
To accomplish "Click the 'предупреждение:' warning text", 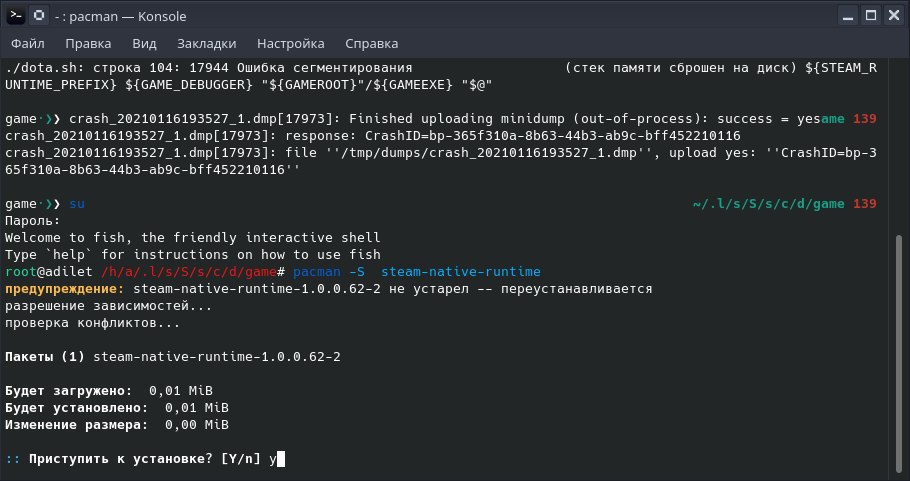I will tap(65, 288).
